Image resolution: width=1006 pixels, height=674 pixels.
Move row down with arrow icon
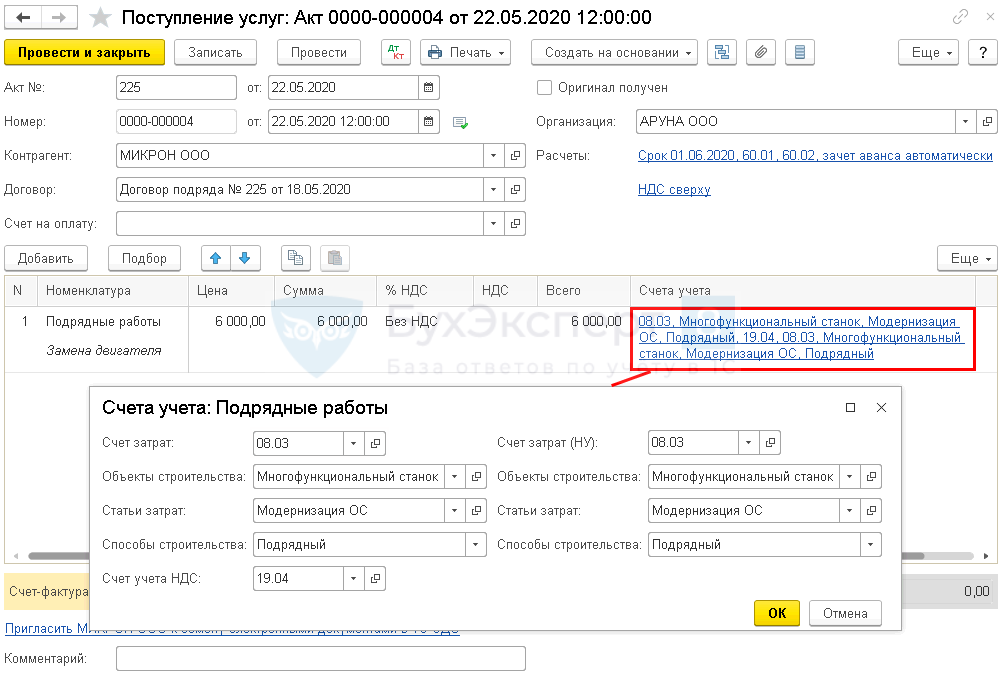tap(244, 258)
